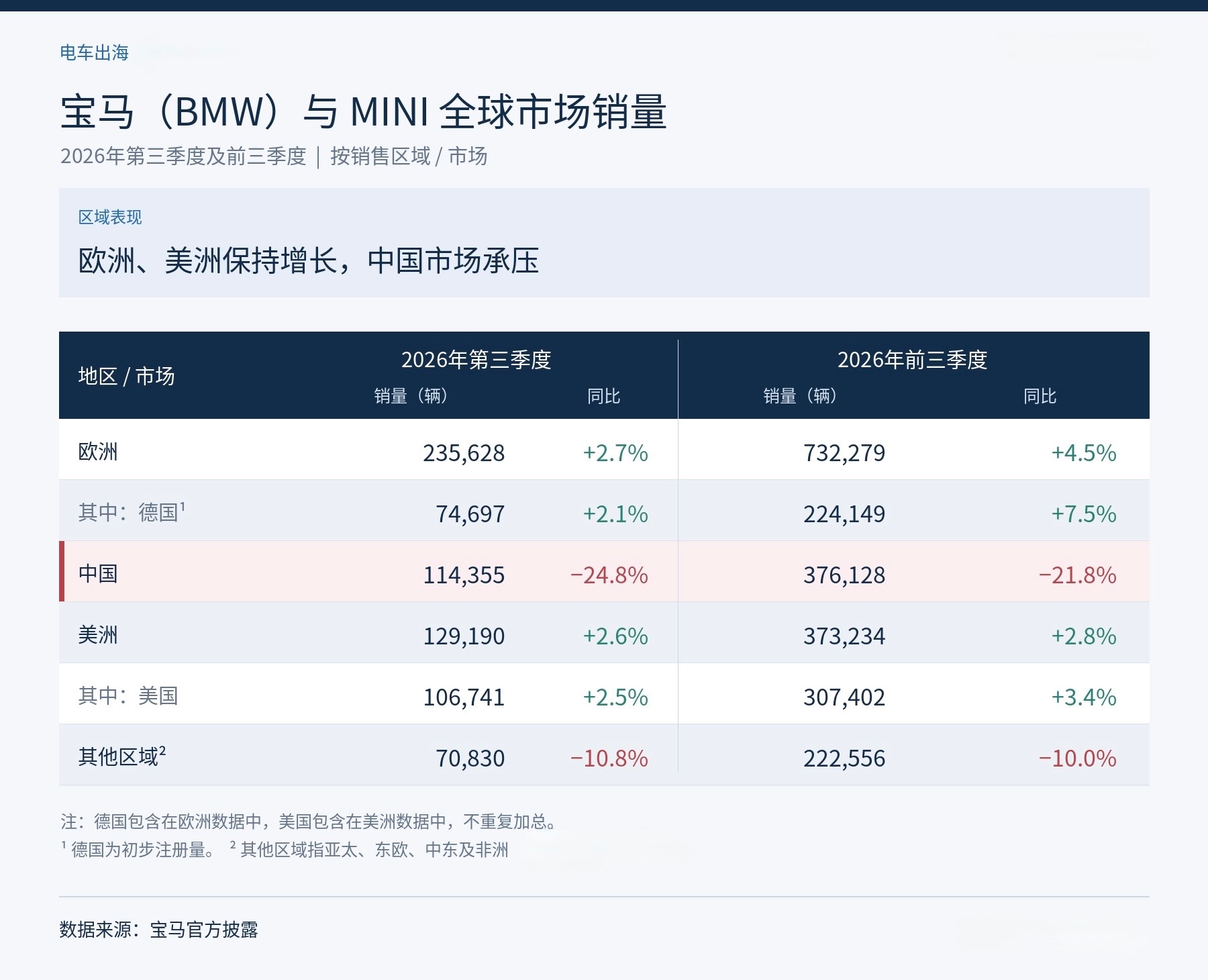Click the note starting 注：德国包含在欧洲数据中
Screen dimensions: 1208x980
309,822
